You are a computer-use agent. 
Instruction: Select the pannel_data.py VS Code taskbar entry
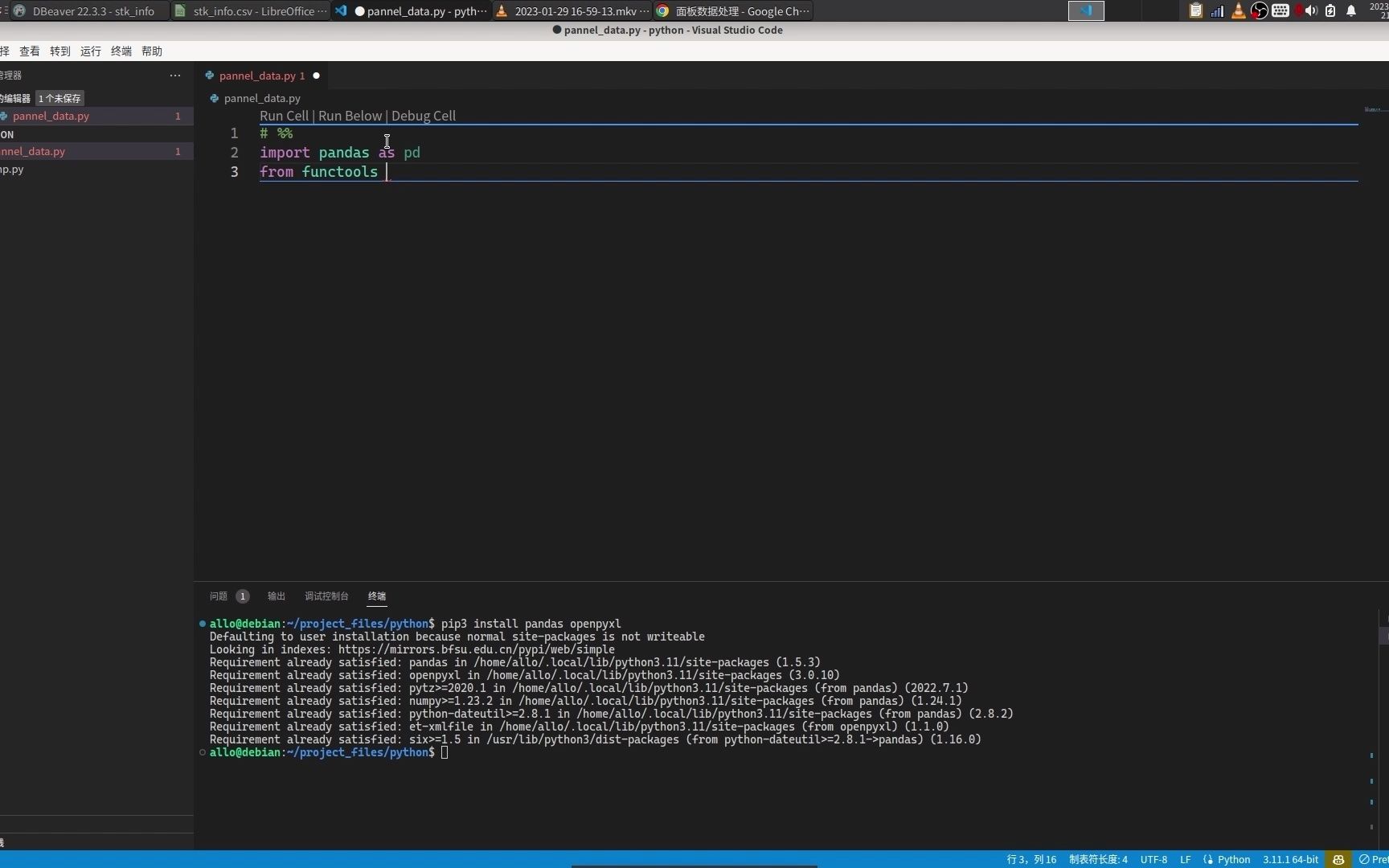pos(412,11)
